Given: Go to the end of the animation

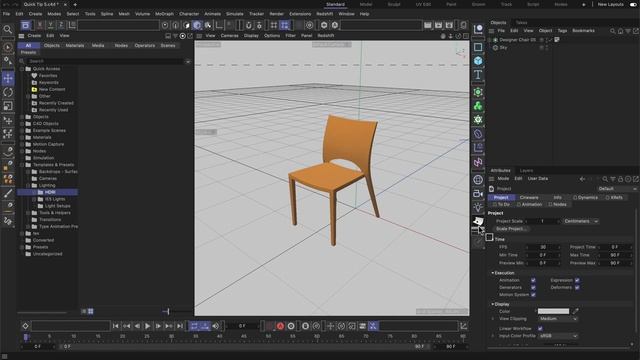Looking at the screenshot, I should (x=180, y=326).
